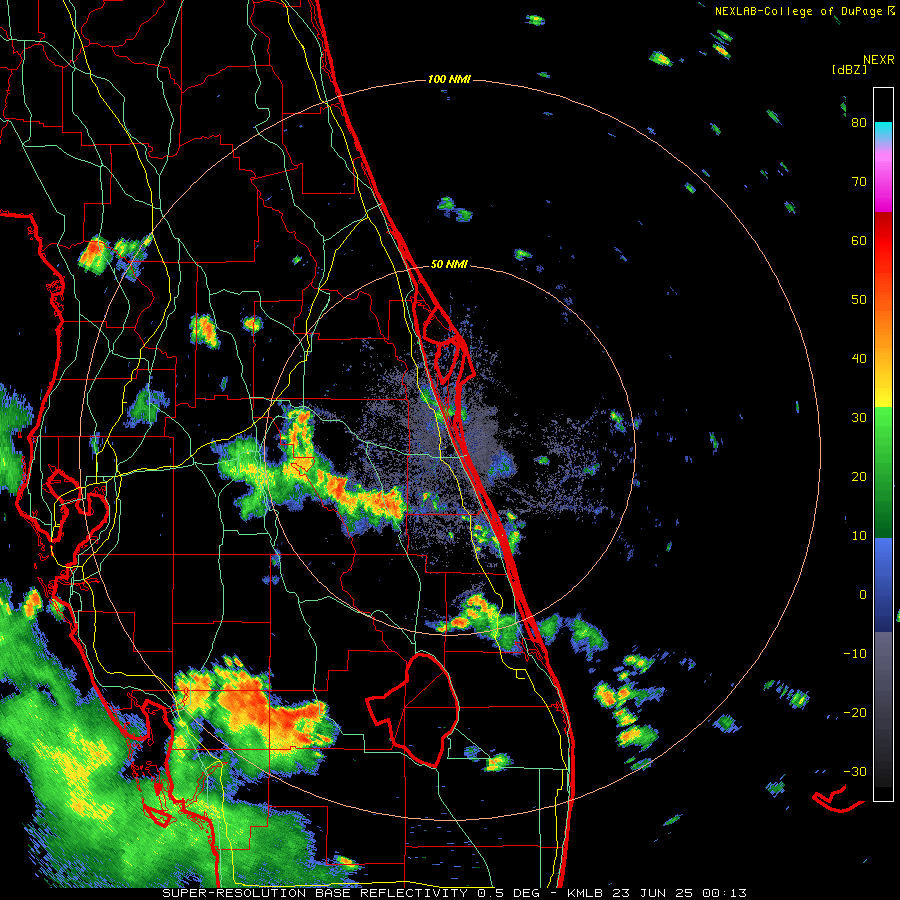Viewport: 900px width, 900px height.
Task: Click the 10 value on the dBZ scale
Action: pyautogui.click(x=859, y=536)
